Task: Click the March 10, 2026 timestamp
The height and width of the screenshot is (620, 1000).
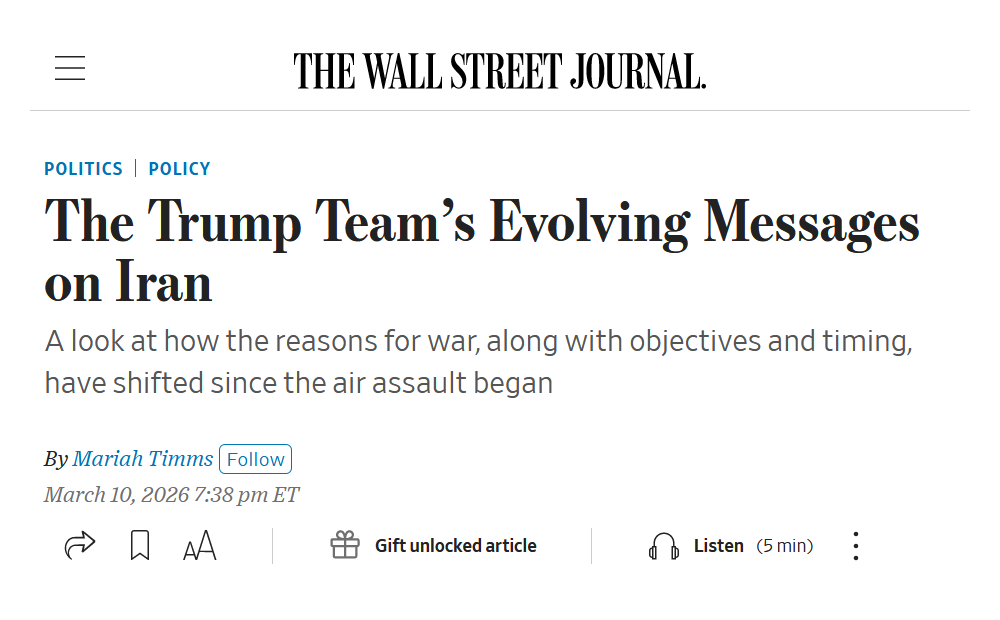Action: pyautogui.click(x=171, y=495)
